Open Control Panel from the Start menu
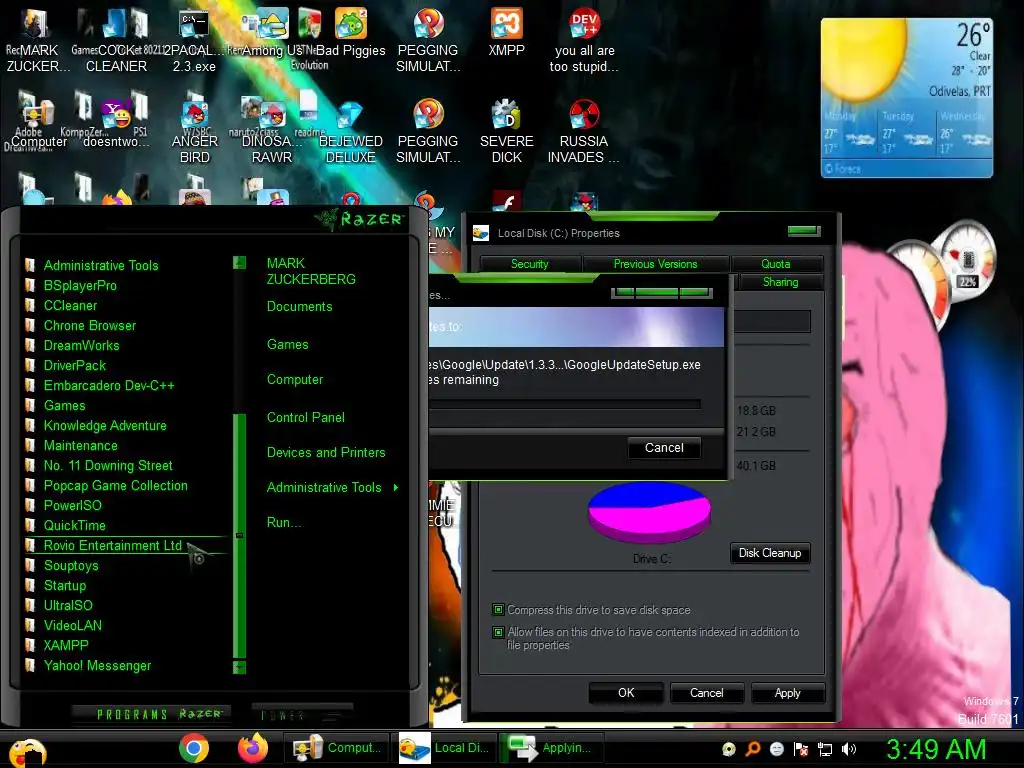Viewport: 1024px width, 768px height. (306, 417)
